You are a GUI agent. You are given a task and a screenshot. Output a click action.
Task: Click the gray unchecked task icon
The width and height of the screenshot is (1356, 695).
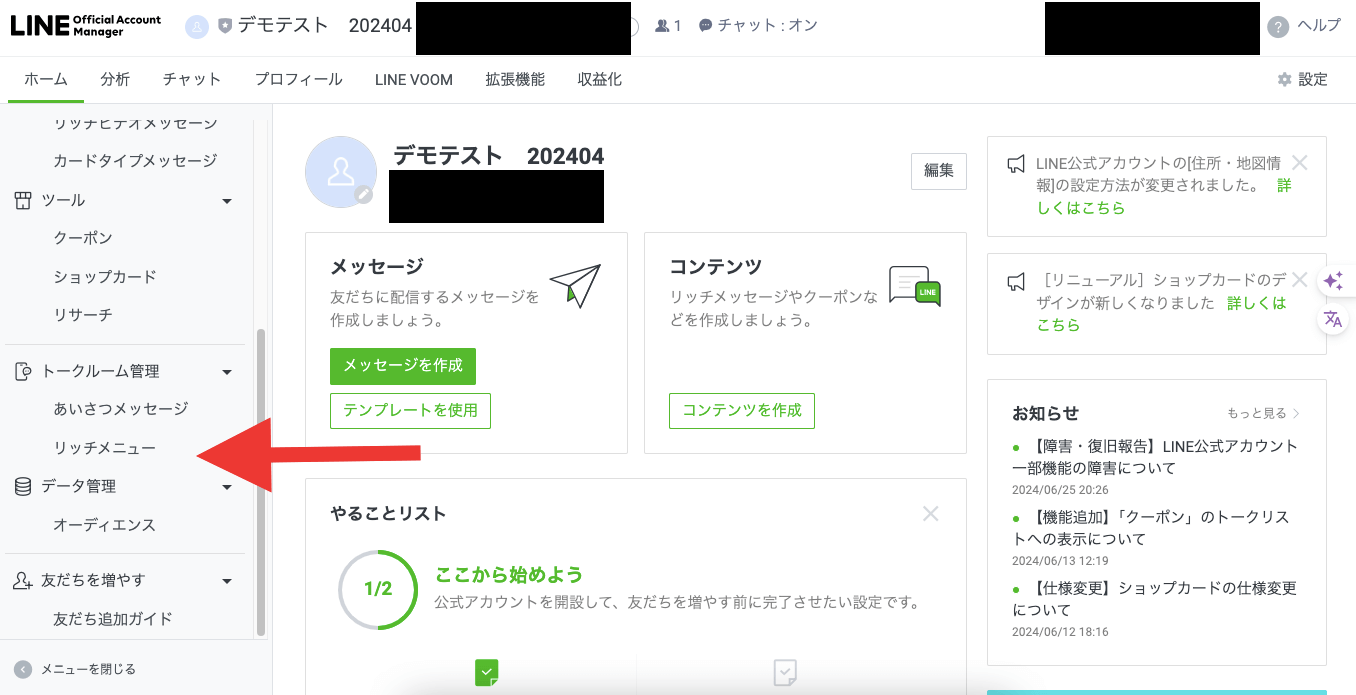coord(786,672)
